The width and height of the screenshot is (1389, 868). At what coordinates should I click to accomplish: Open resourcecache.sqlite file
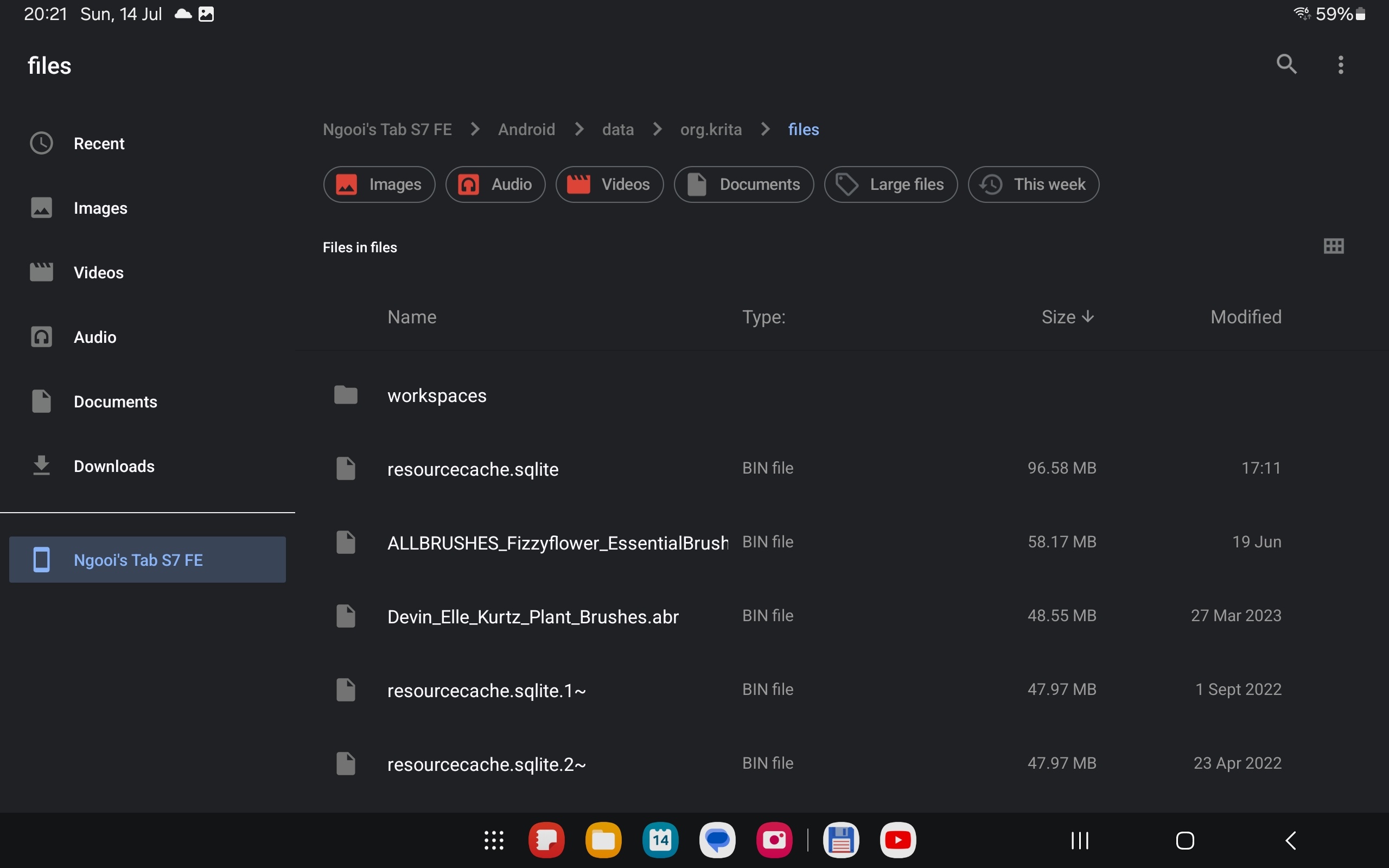tap(473, 469)
